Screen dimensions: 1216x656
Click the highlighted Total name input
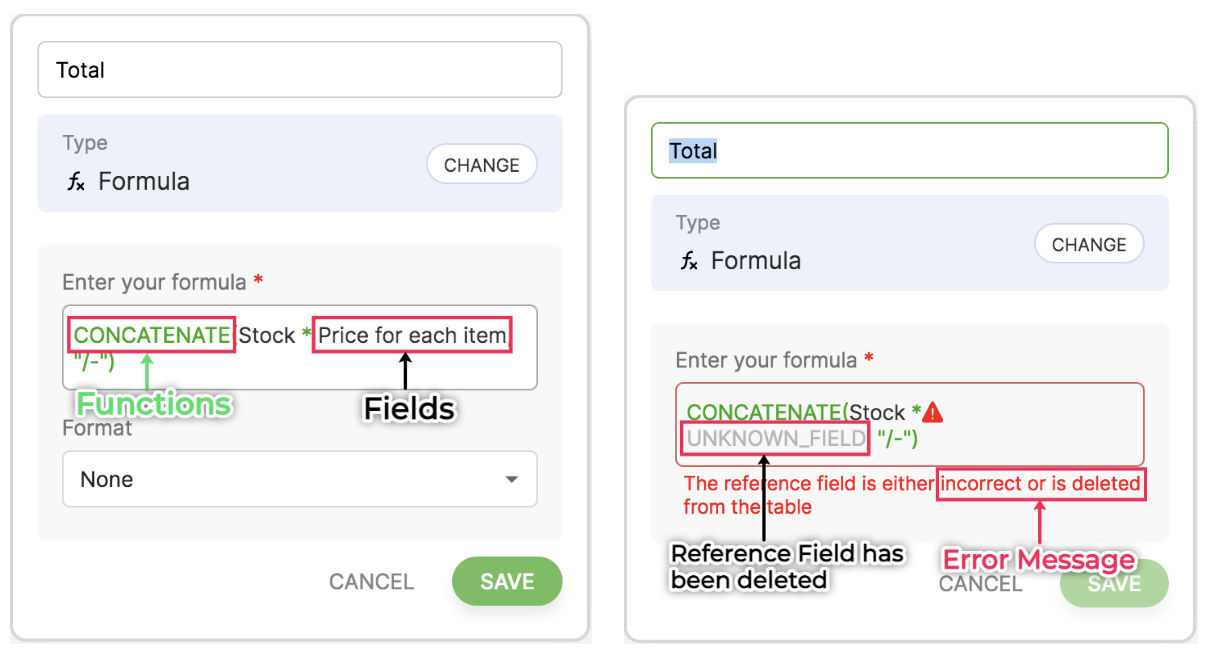pyautogui.click(x=908, y=151)
